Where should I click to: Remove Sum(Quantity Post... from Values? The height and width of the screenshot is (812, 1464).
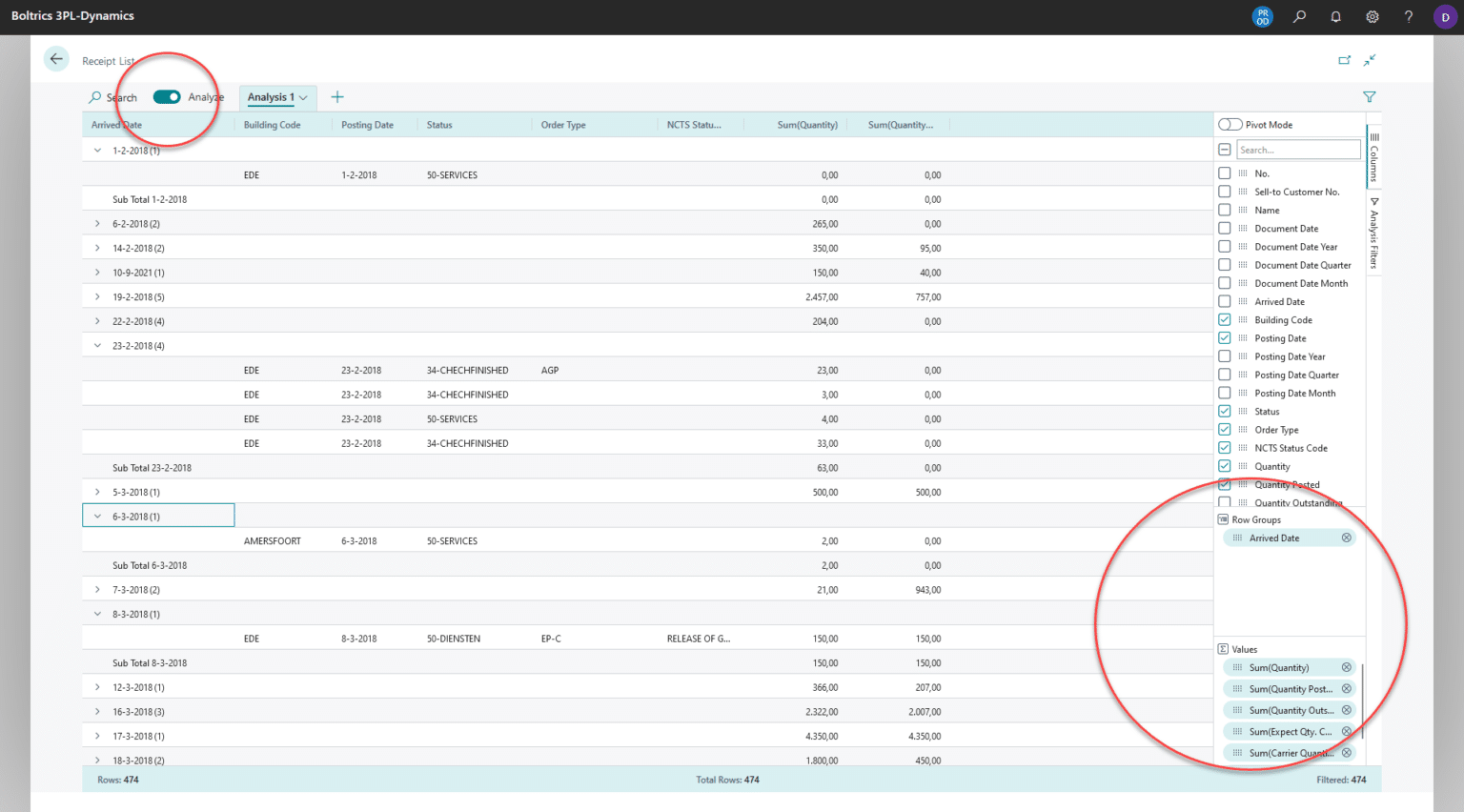(1347, 688)
